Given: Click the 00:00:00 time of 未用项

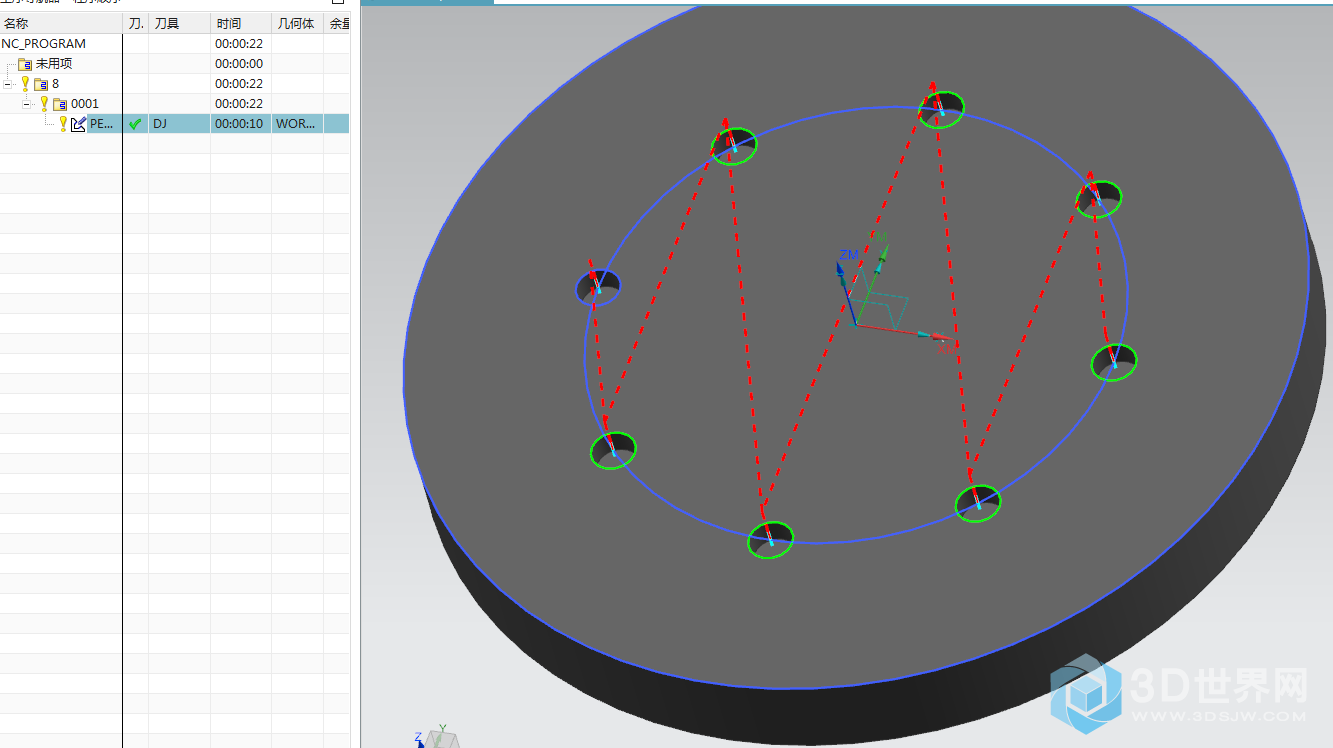Looking at the screenshot, I should click(240, 64).
